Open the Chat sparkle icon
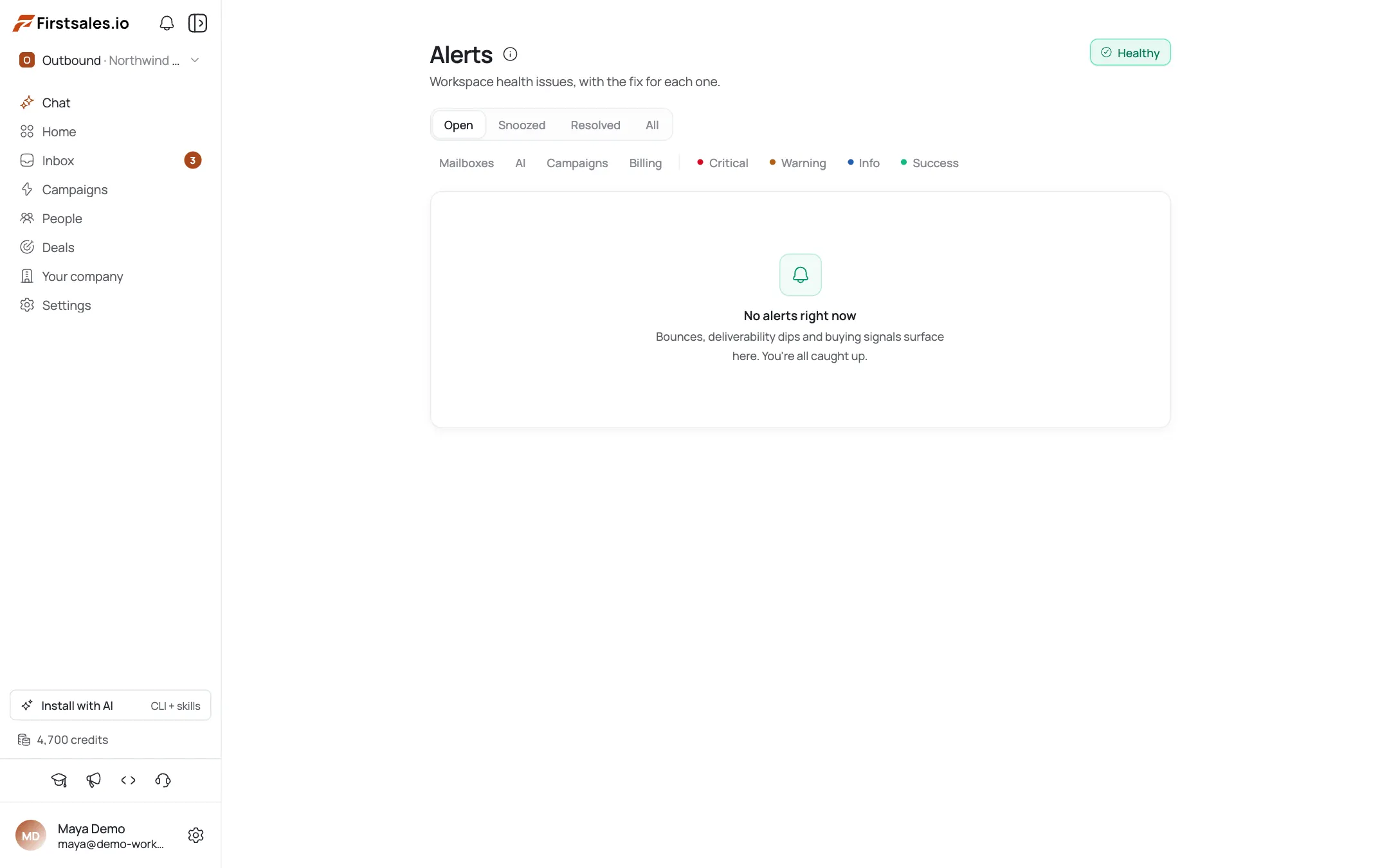The image size is (1389, 868). [x=27, y=103]
